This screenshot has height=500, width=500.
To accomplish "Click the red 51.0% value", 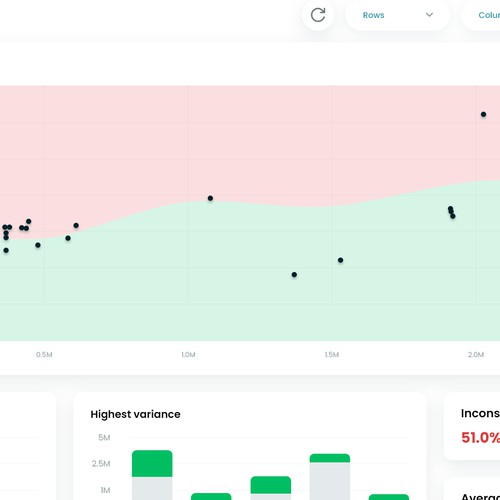I will (480, 437).
